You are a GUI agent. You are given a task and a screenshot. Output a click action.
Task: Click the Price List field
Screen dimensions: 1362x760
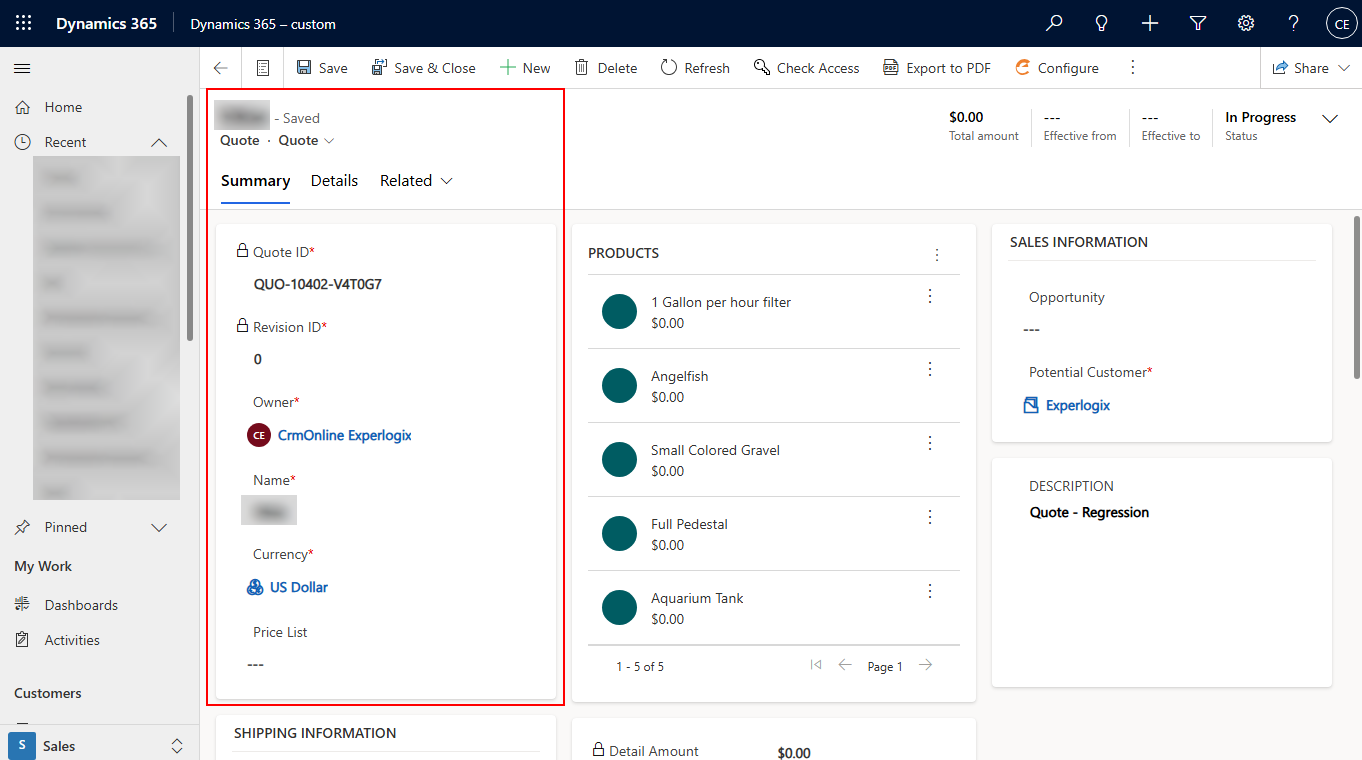(386, 664)
